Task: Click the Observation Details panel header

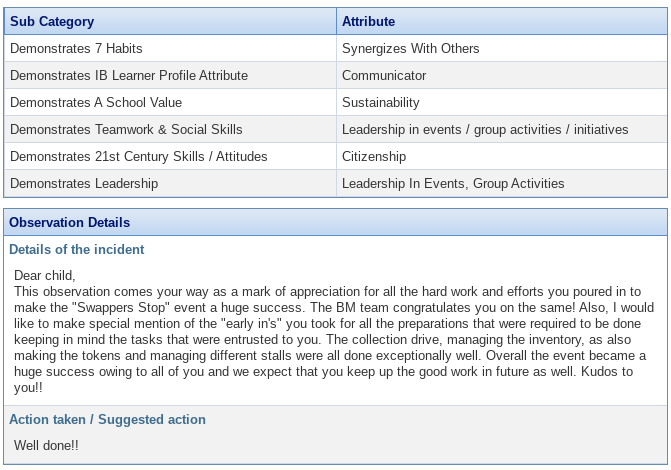Action: tap(336, 222)
